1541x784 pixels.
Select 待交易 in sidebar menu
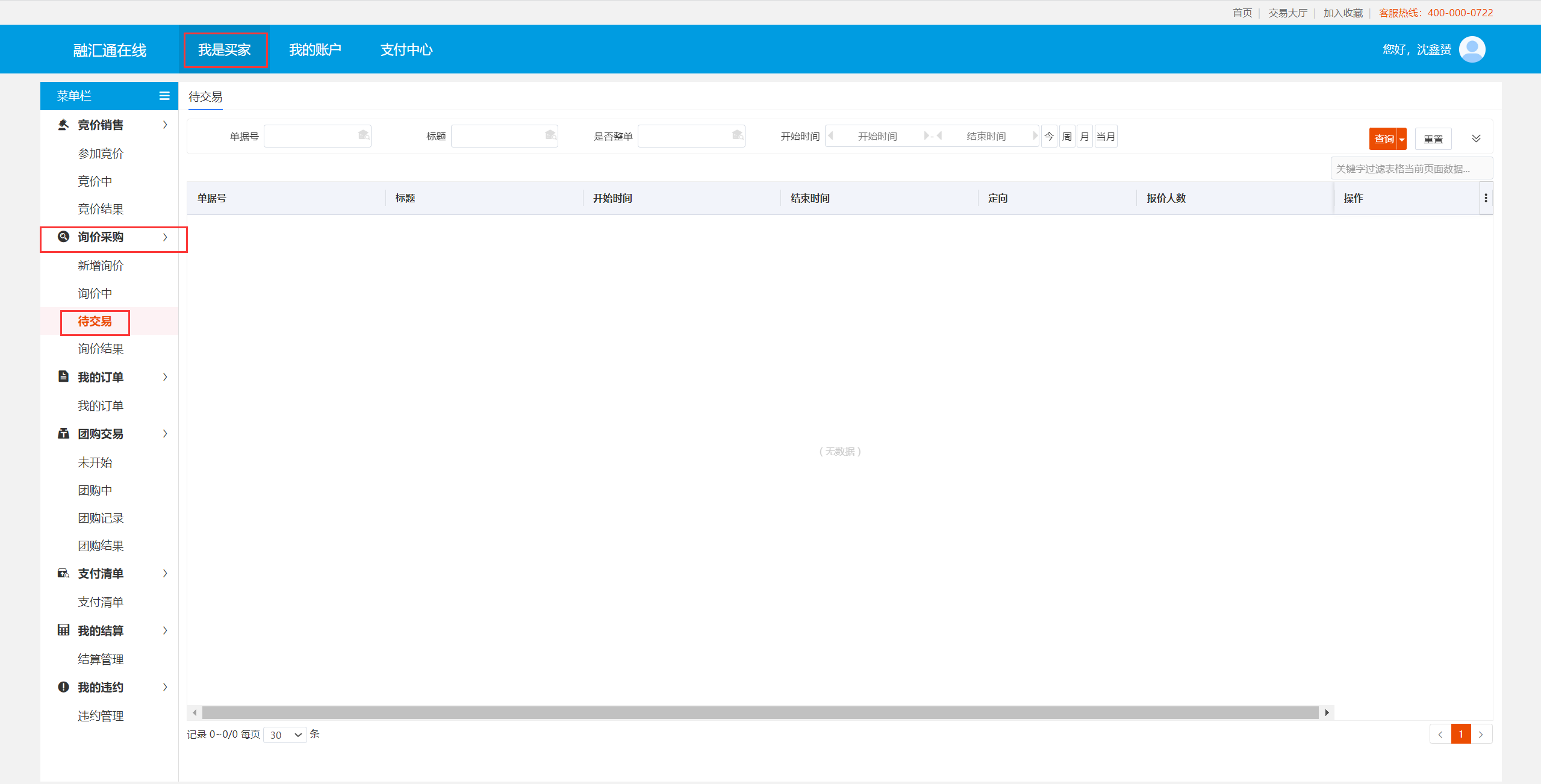click(x=95, y=322)
